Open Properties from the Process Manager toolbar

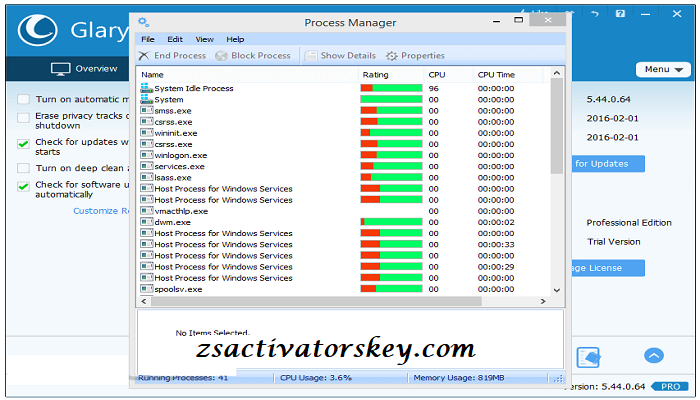click(416, 56)
